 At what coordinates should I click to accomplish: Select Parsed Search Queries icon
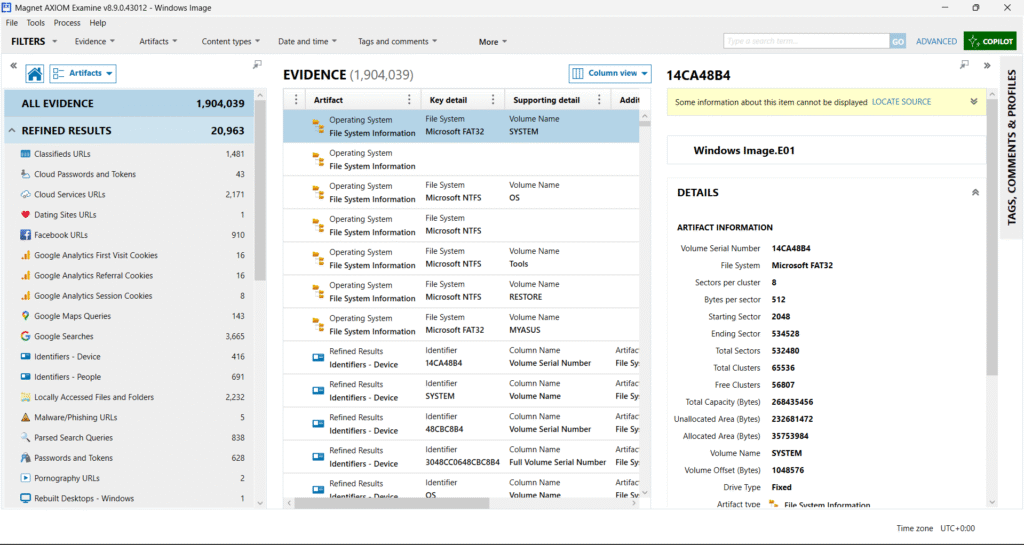click(25, 437)
